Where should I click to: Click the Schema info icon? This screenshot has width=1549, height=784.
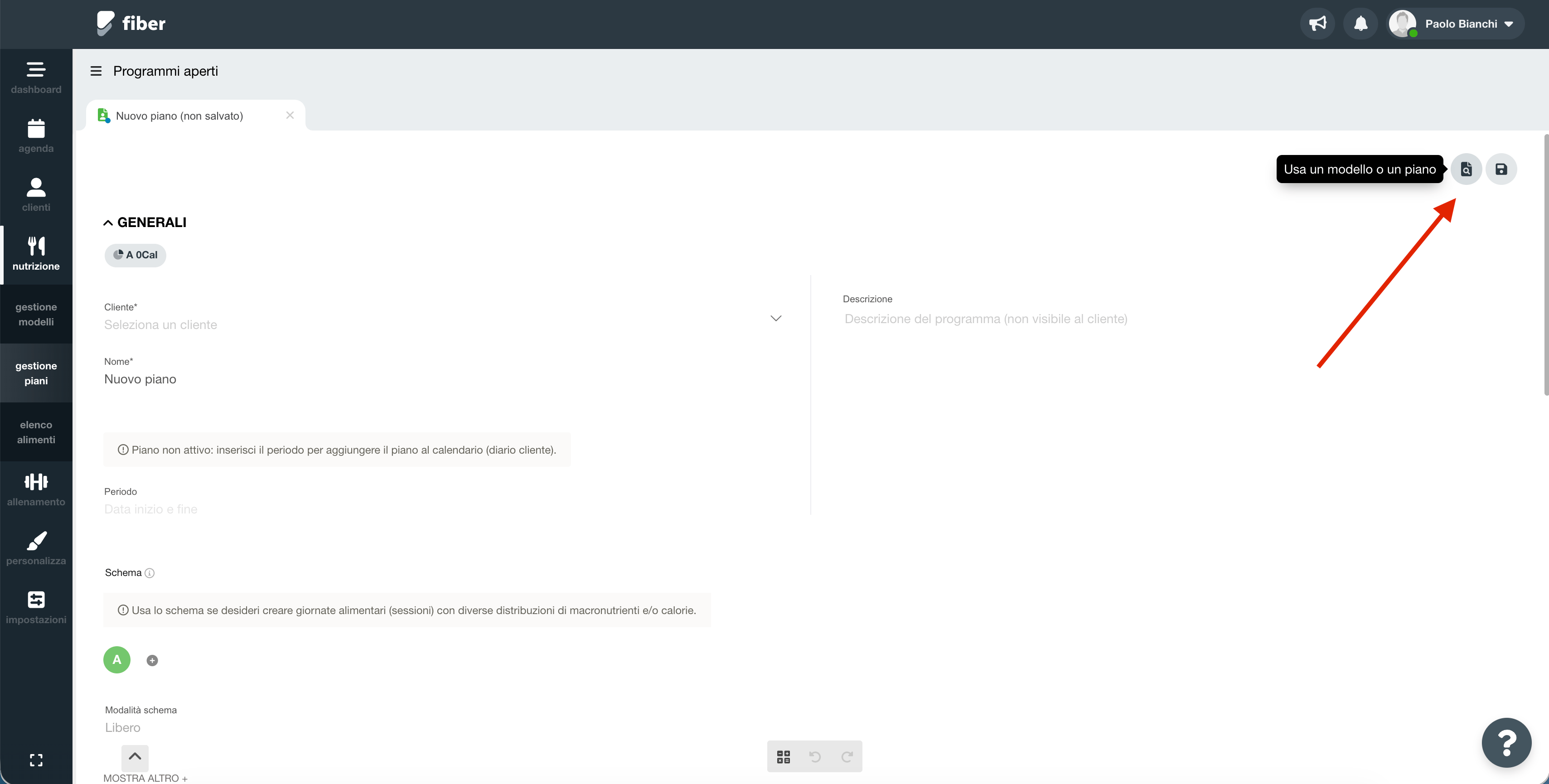(x=150, y=573)
